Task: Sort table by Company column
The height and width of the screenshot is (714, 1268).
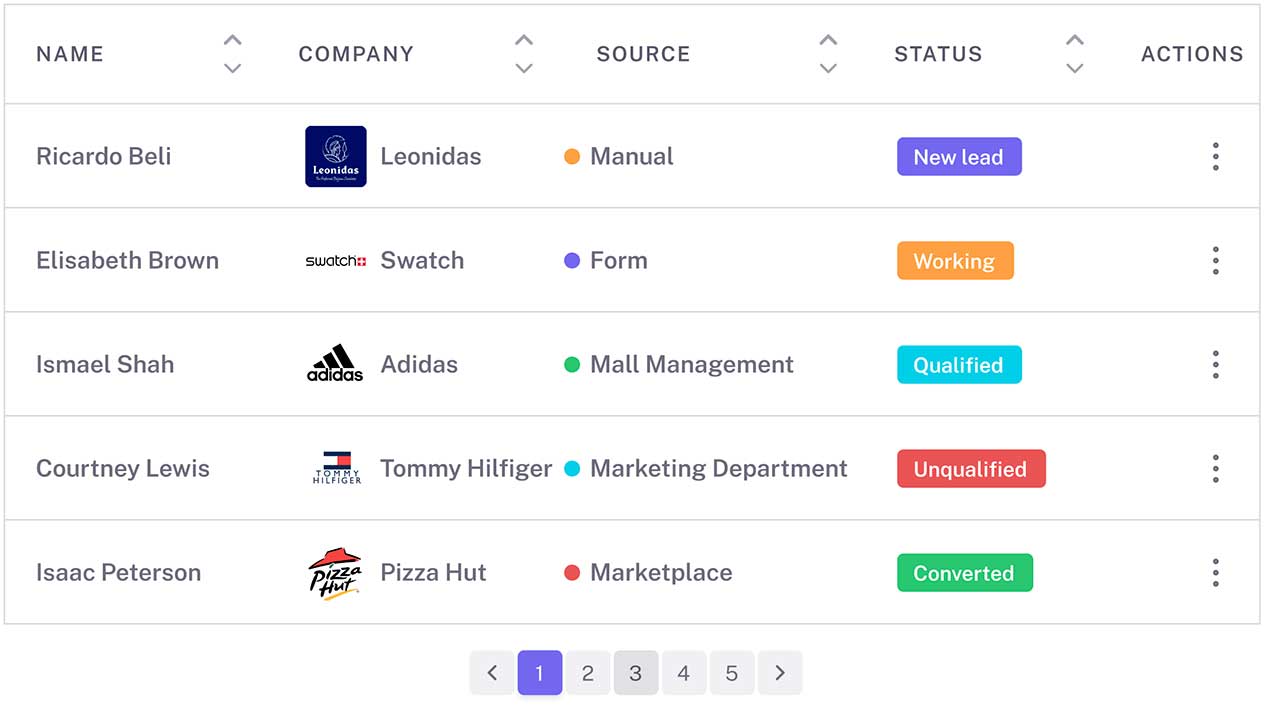Action: (x=524, y=54)
